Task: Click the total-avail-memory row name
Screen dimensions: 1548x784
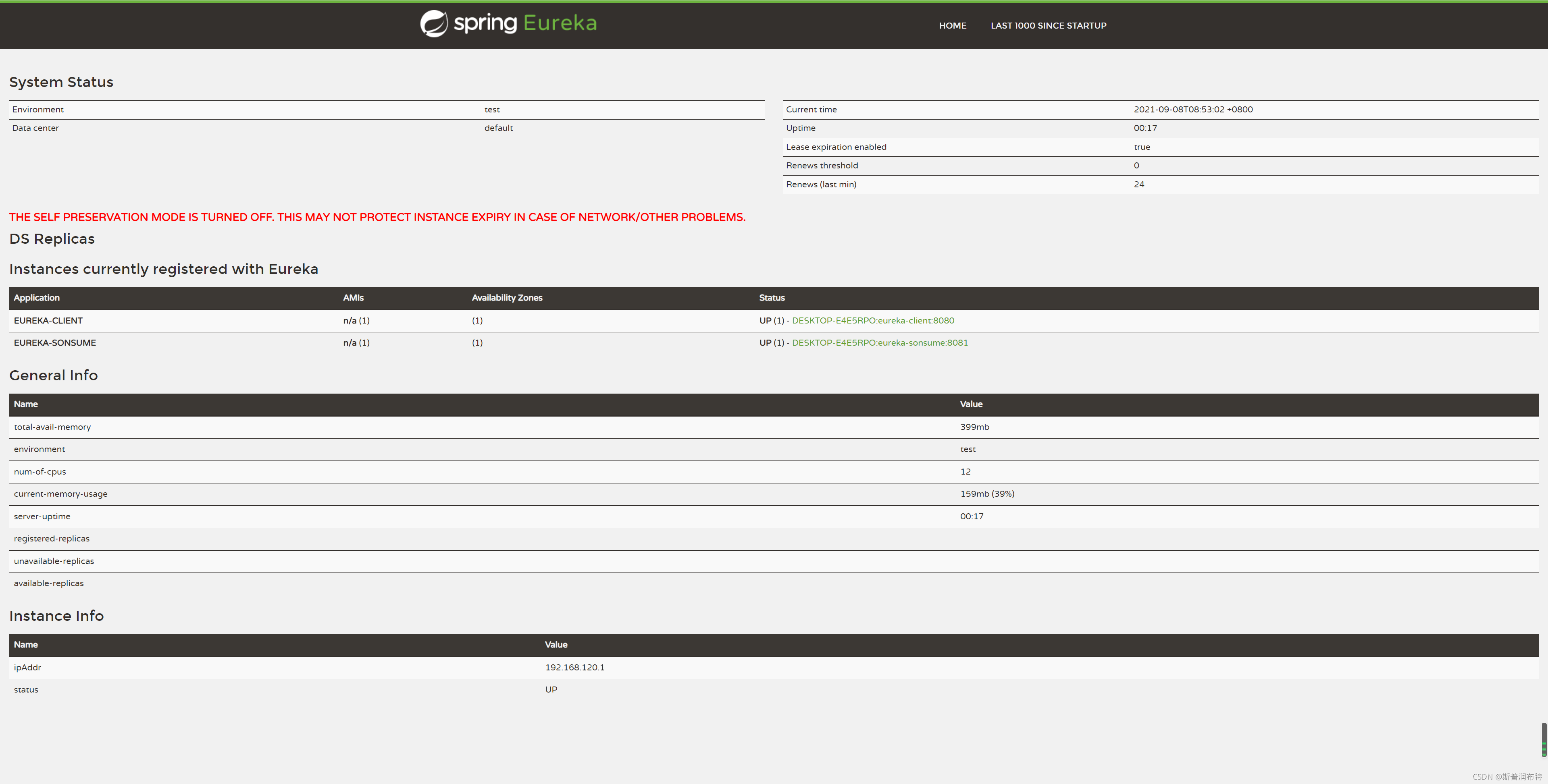Action: tap(52, 427)
